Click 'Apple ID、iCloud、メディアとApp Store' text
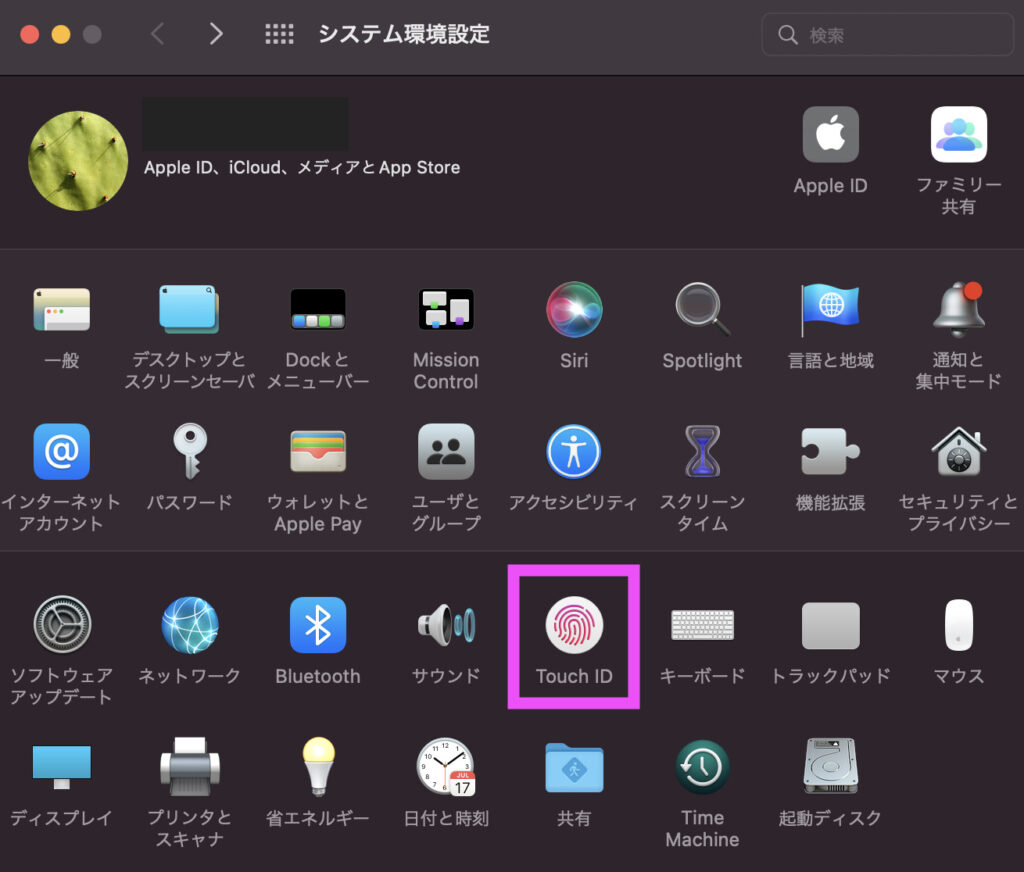 [x=302, y=168]
